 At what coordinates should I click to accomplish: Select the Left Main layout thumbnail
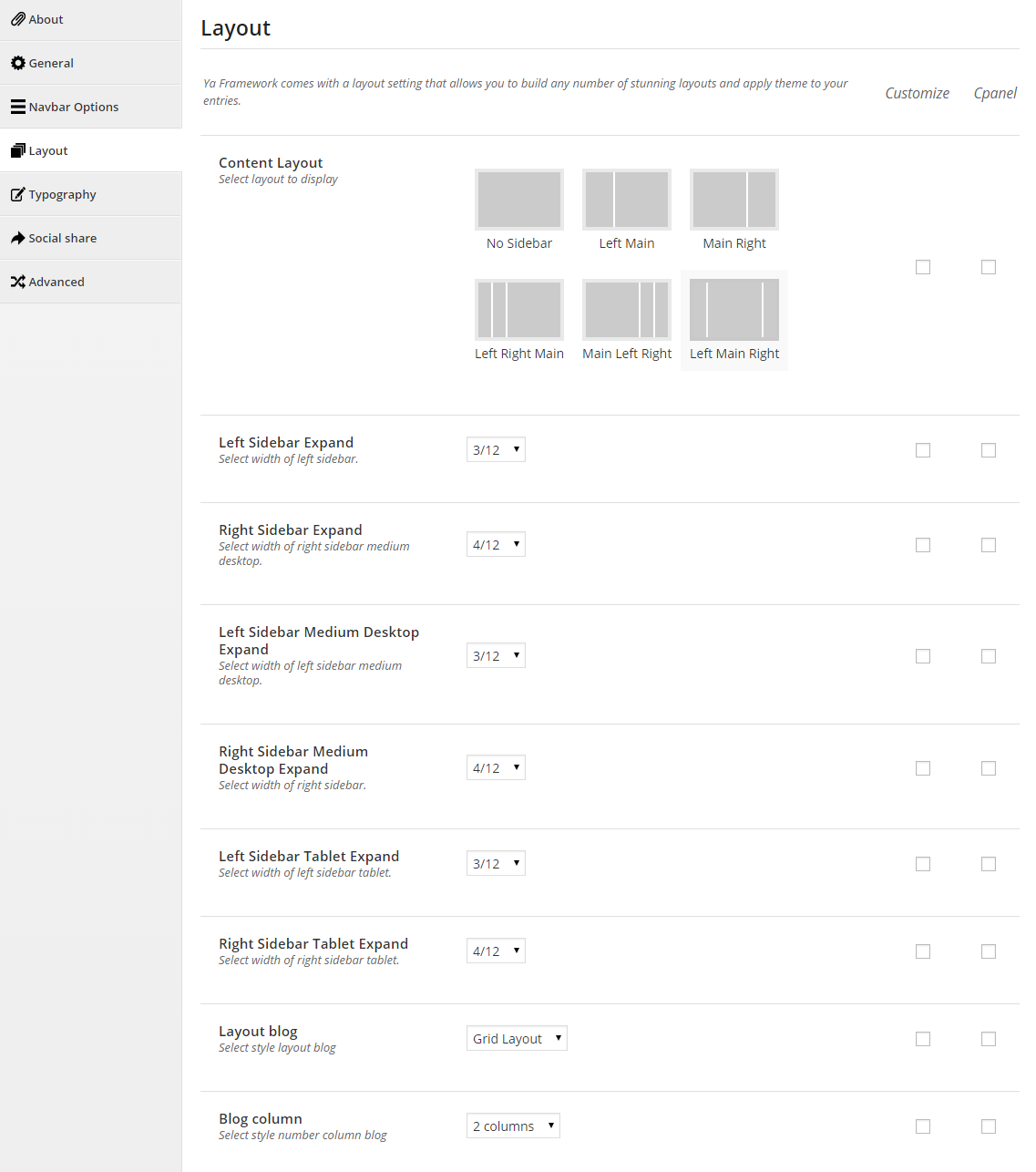coord(627,200)
